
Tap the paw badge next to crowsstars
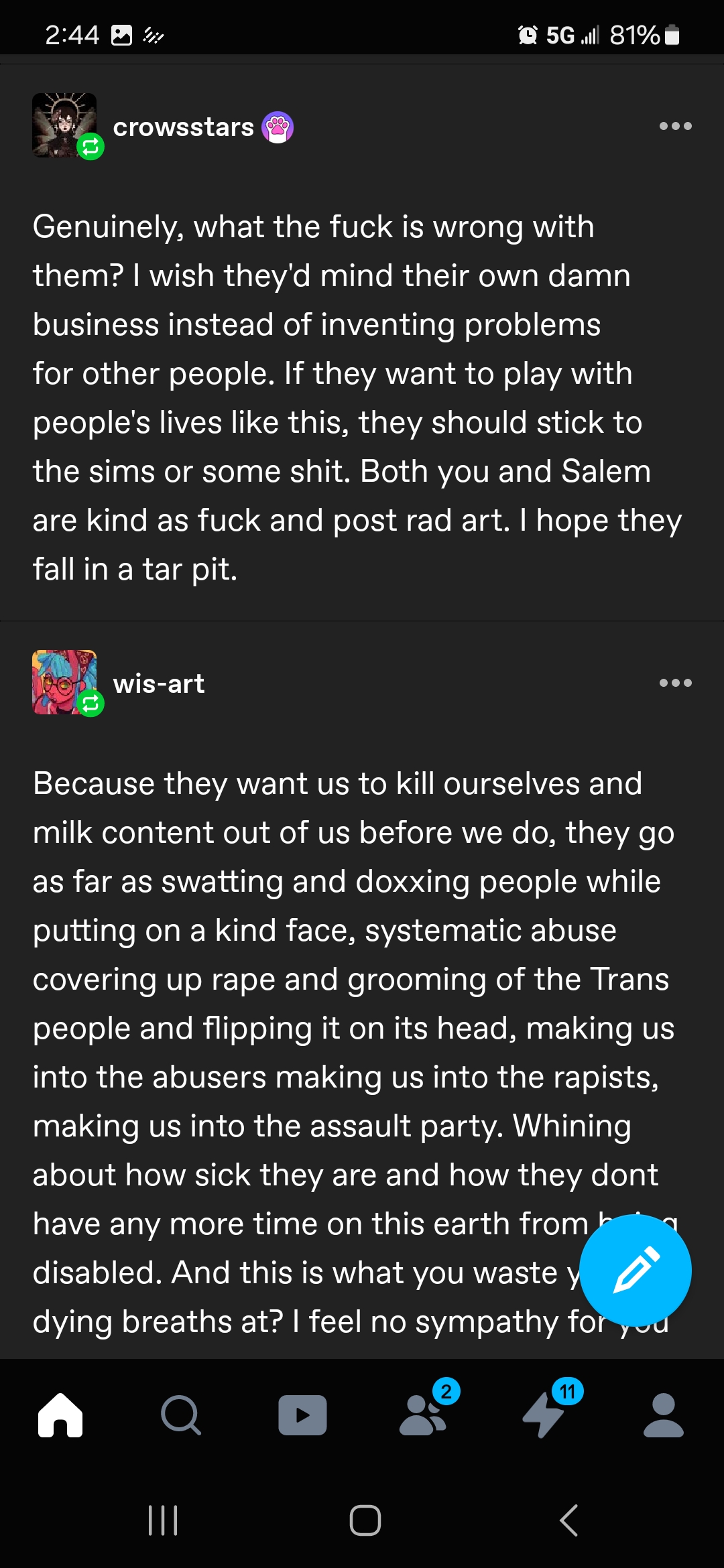tap(278, 127)
